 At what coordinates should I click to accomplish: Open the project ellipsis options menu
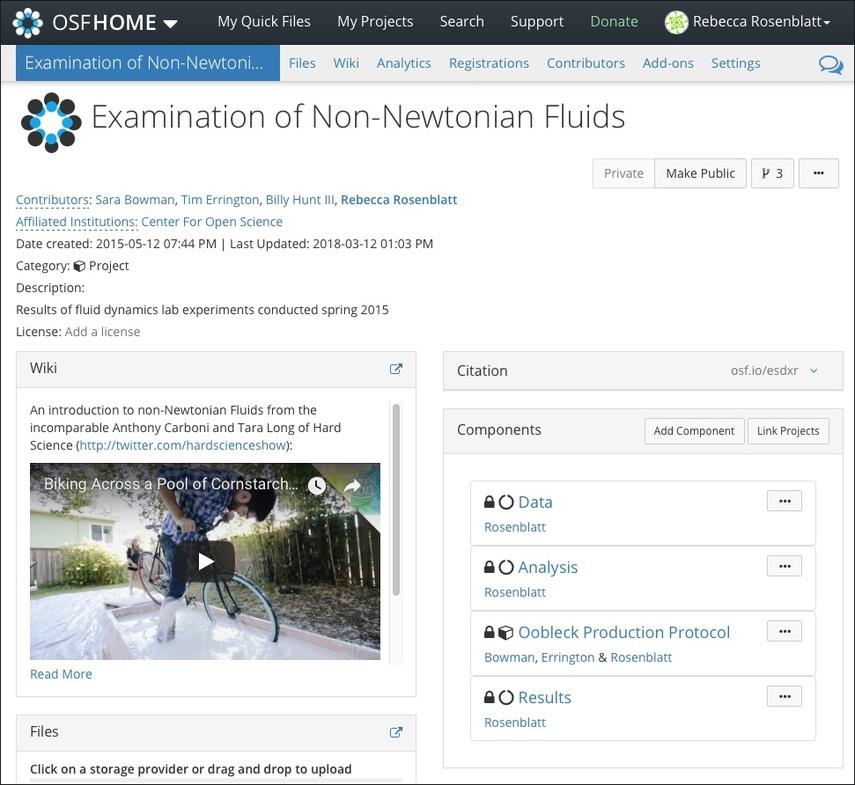click(x=818, y=173)
